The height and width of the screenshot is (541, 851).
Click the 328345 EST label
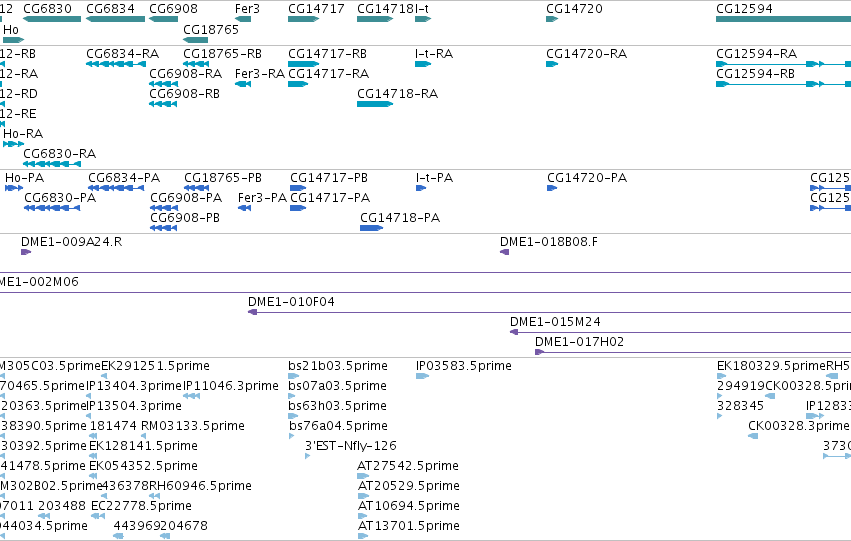point(740,406)
